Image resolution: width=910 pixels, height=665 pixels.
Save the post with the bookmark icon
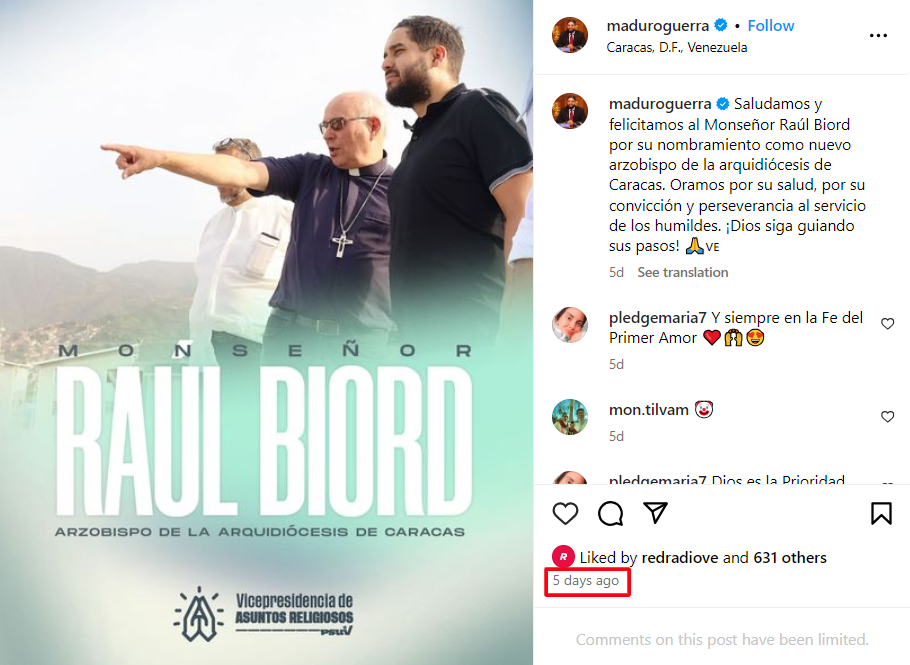pos(881,514)
